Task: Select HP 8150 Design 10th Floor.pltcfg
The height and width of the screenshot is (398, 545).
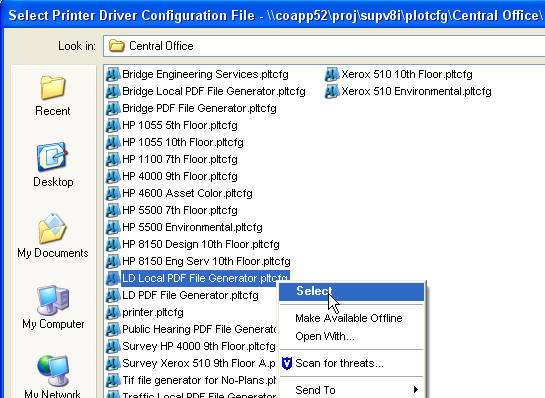Action: (x=201, y=244)
